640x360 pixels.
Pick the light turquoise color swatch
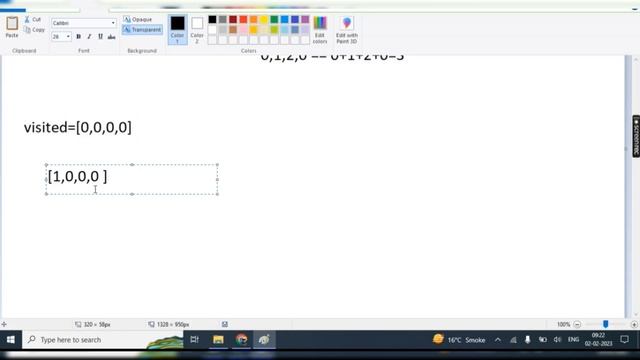pos(284,29)
